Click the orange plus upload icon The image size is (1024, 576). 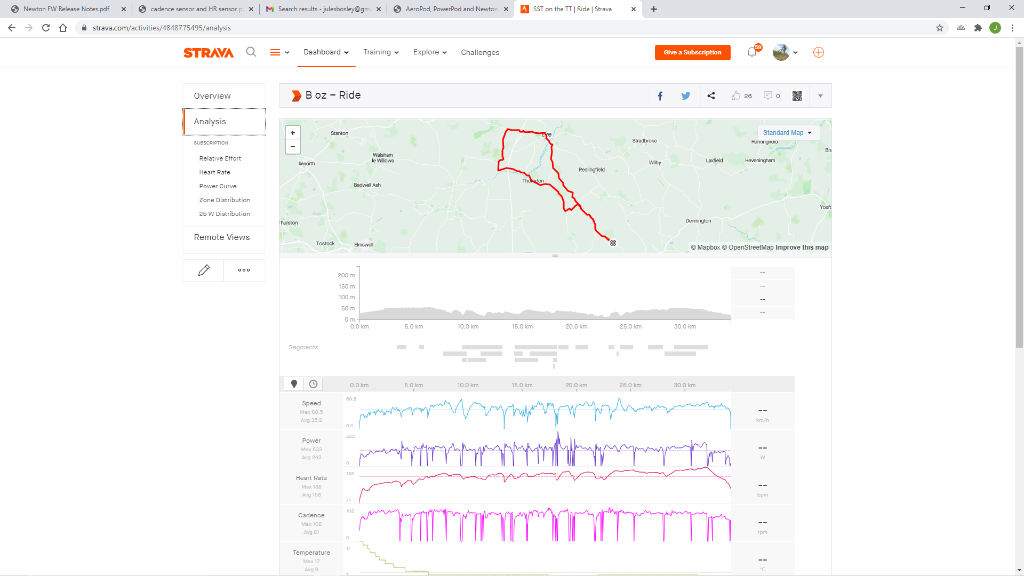coord(818,52)
